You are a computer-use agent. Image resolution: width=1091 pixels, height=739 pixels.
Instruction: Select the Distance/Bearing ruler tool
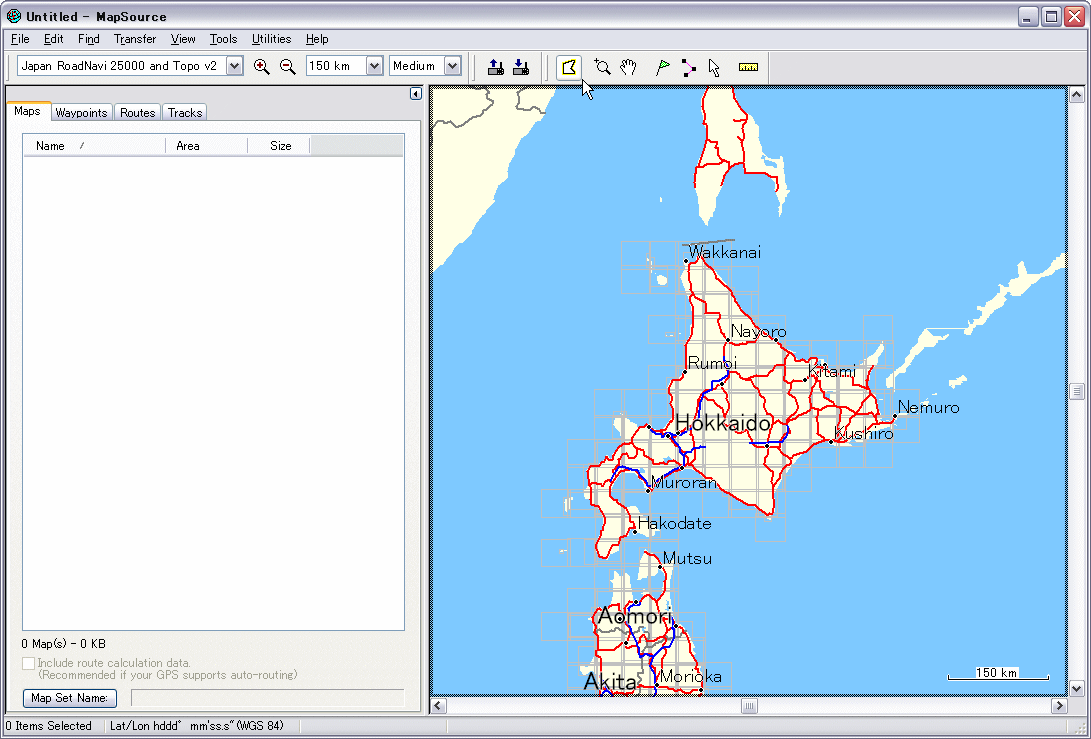[748, 67]
